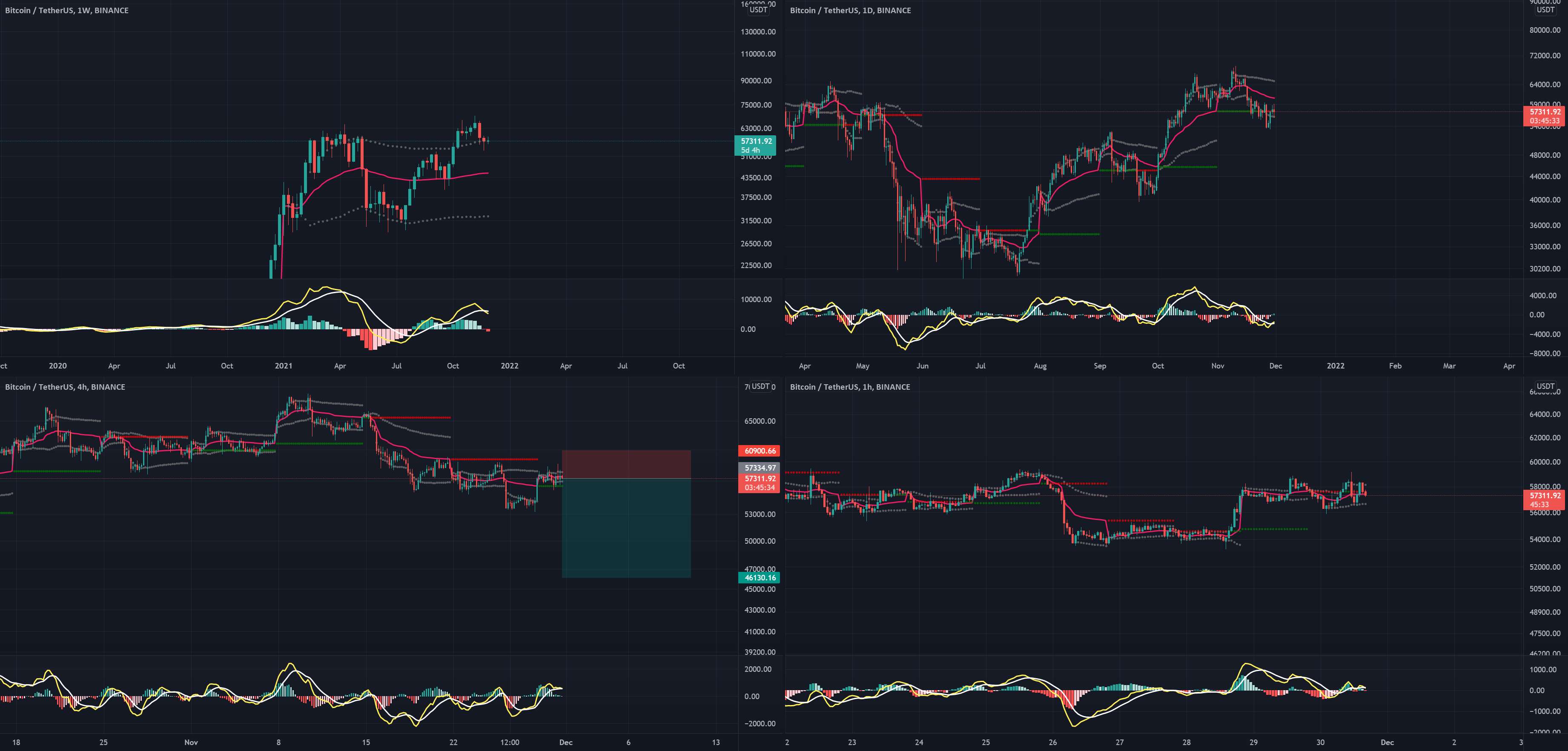Click the 41000.00 price on 4h axis
Viewport: 1568px width, 751px height.
[x=760, y=632]
